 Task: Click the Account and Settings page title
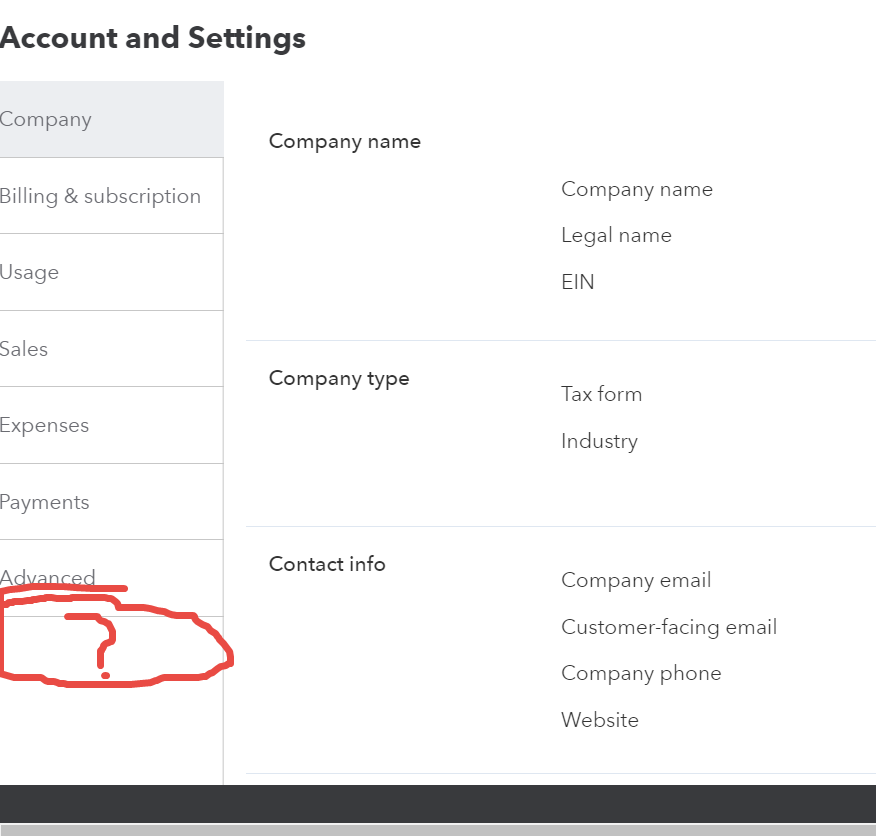tap(152, 38)
